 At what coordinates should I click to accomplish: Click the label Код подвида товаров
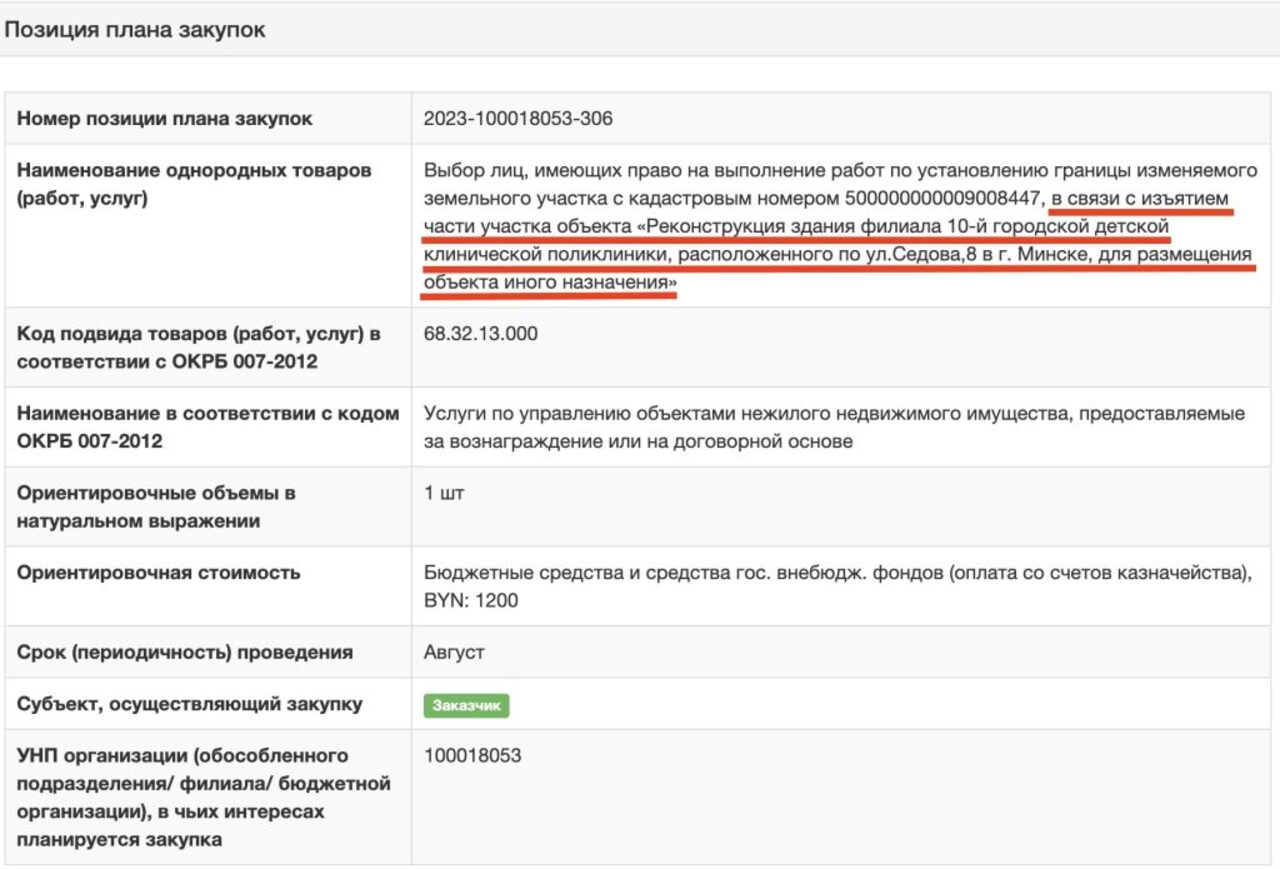pyautogui.click(x=199, y=347)
